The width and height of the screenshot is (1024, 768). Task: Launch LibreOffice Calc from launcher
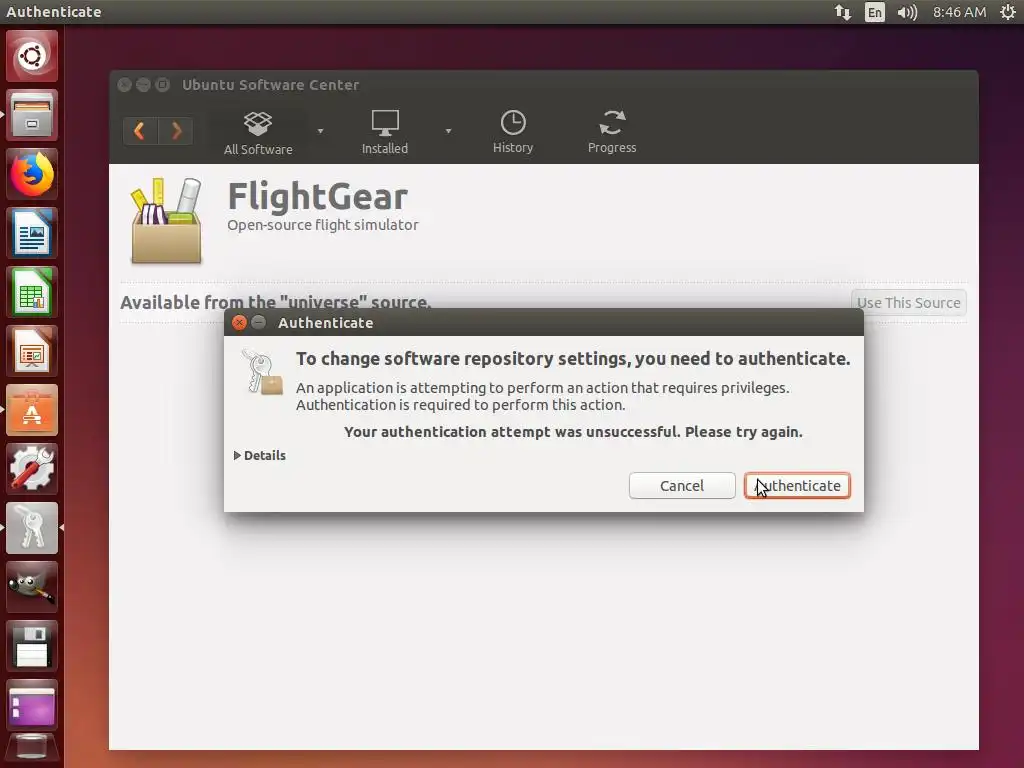(32, 292)
